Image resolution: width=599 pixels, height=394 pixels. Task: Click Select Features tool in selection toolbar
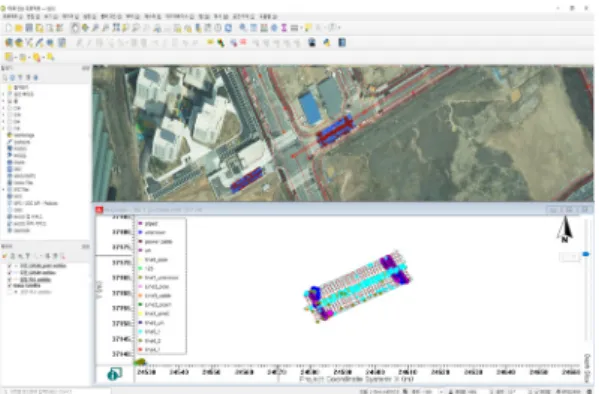point(8,57)
